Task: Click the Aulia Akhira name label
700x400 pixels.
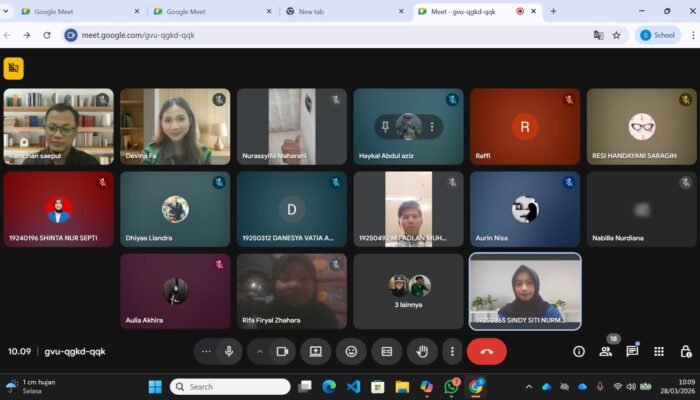Action: 144,320
